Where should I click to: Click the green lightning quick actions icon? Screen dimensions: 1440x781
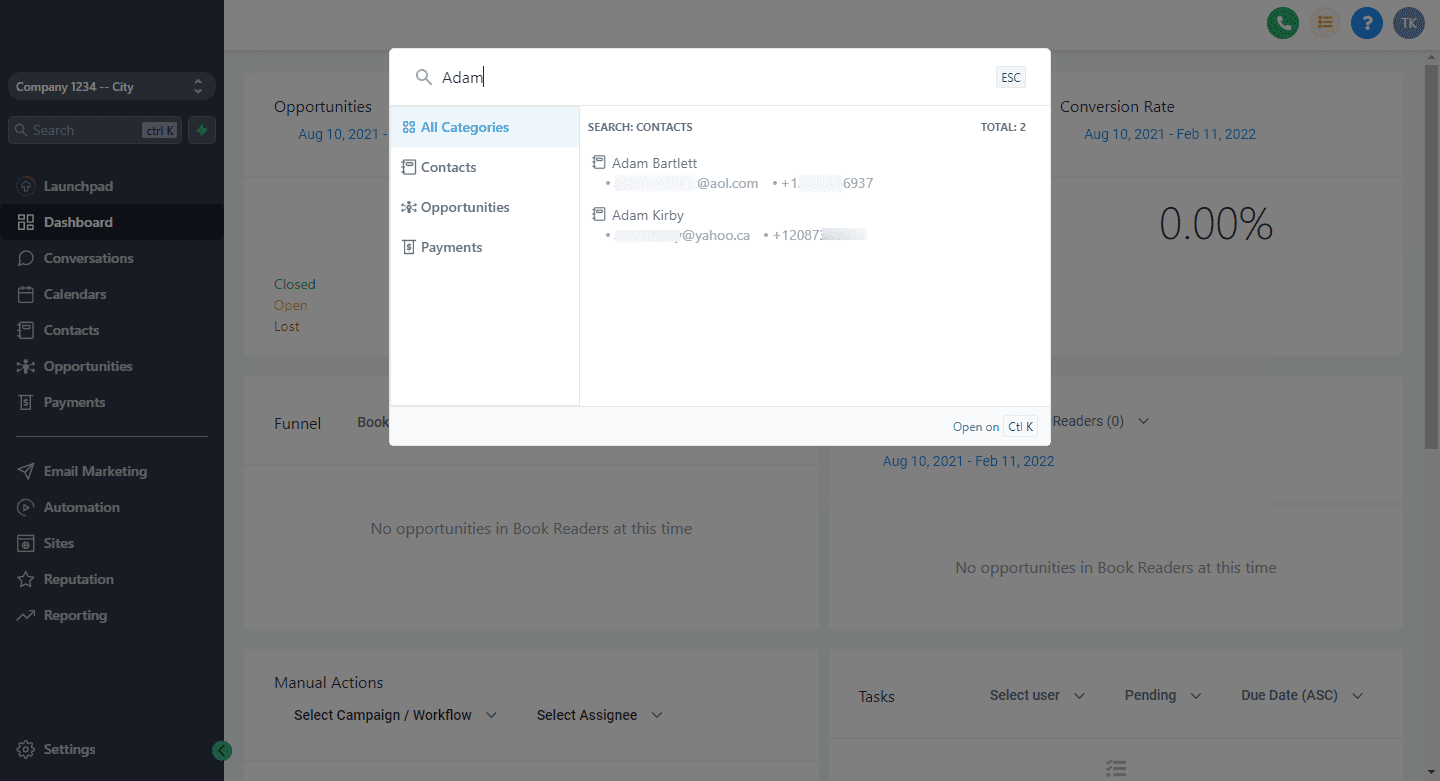202,130
